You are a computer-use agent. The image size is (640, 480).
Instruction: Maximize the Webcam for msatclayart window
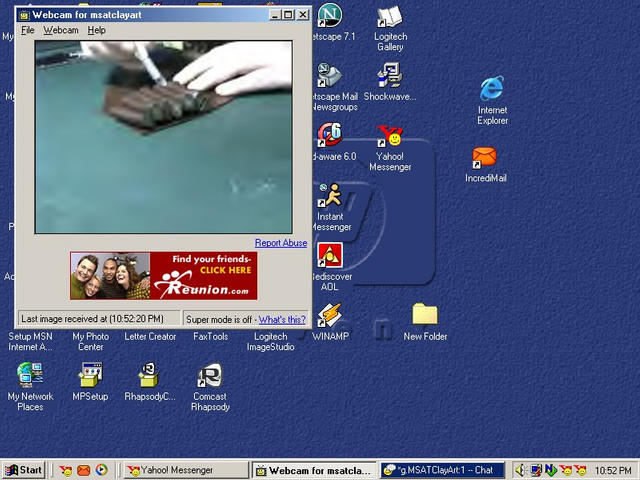click(288, 16)
